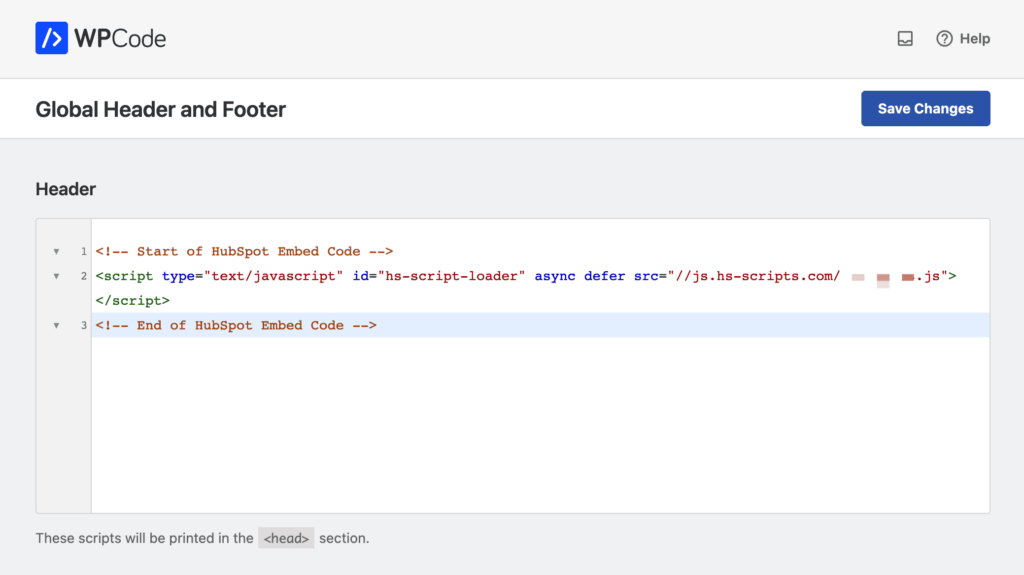Image resolution: width=1024 pixels, height=575 pixels.
Task: Click the WPCode logo icon
Action: tap(52, 38)
